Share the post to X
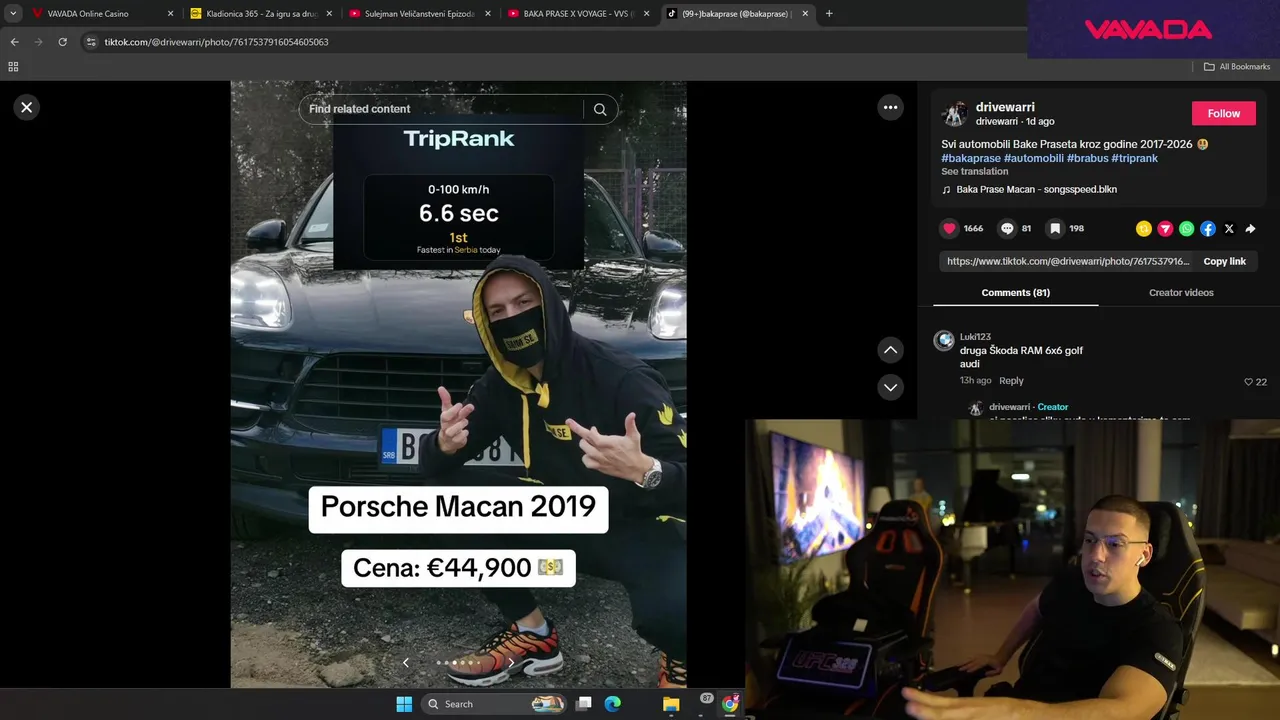1280x720 pixels. (1229, 229)
